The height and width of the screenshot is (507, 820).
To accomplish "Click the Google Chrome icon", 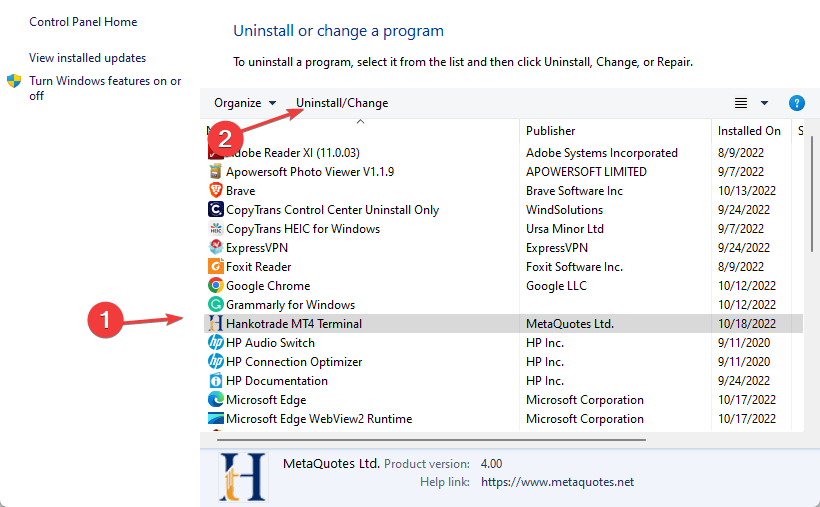I will [x=215, y=286].
